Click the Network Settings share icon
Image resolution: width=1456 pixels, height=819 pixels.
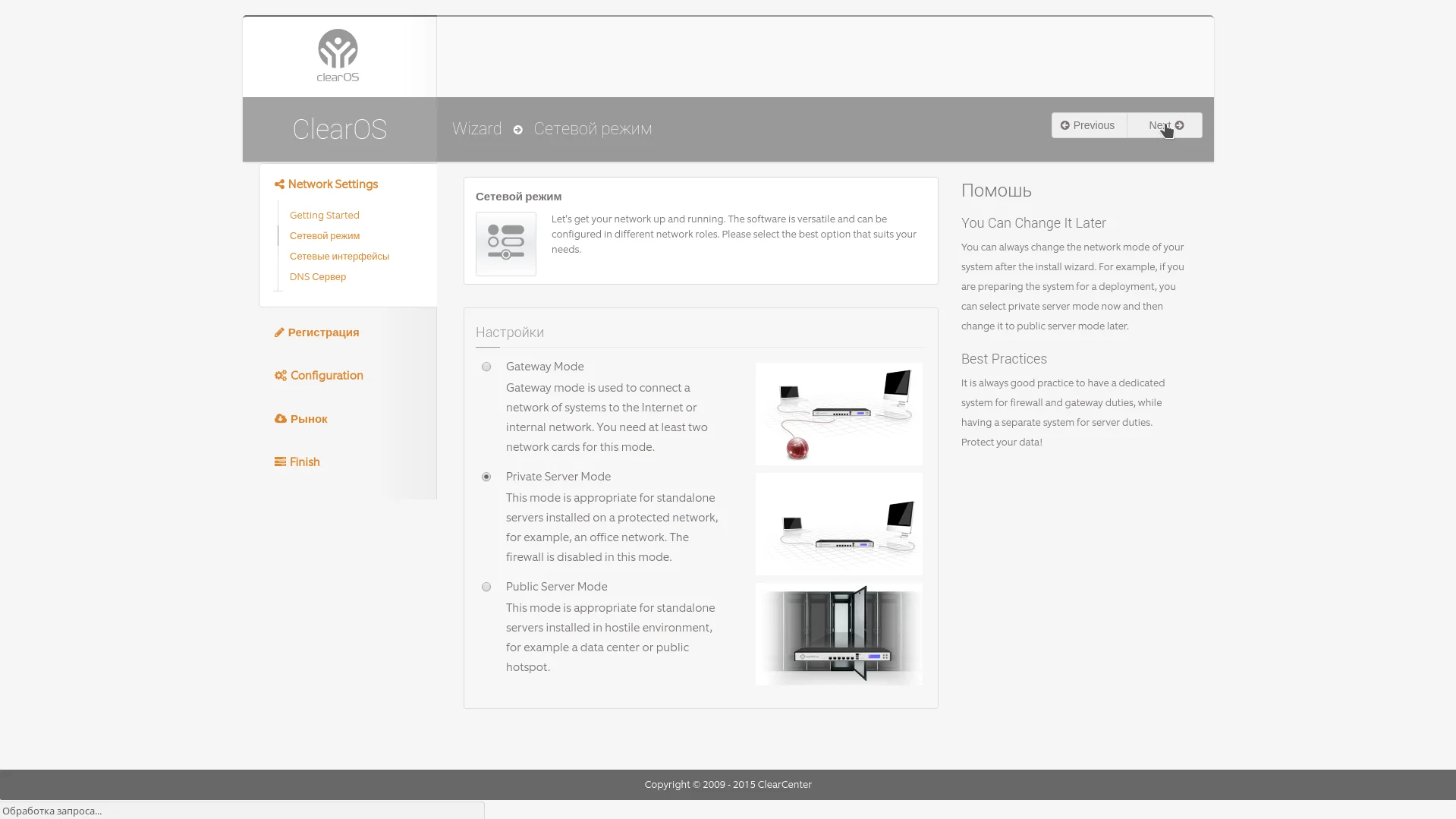point(279,184)
